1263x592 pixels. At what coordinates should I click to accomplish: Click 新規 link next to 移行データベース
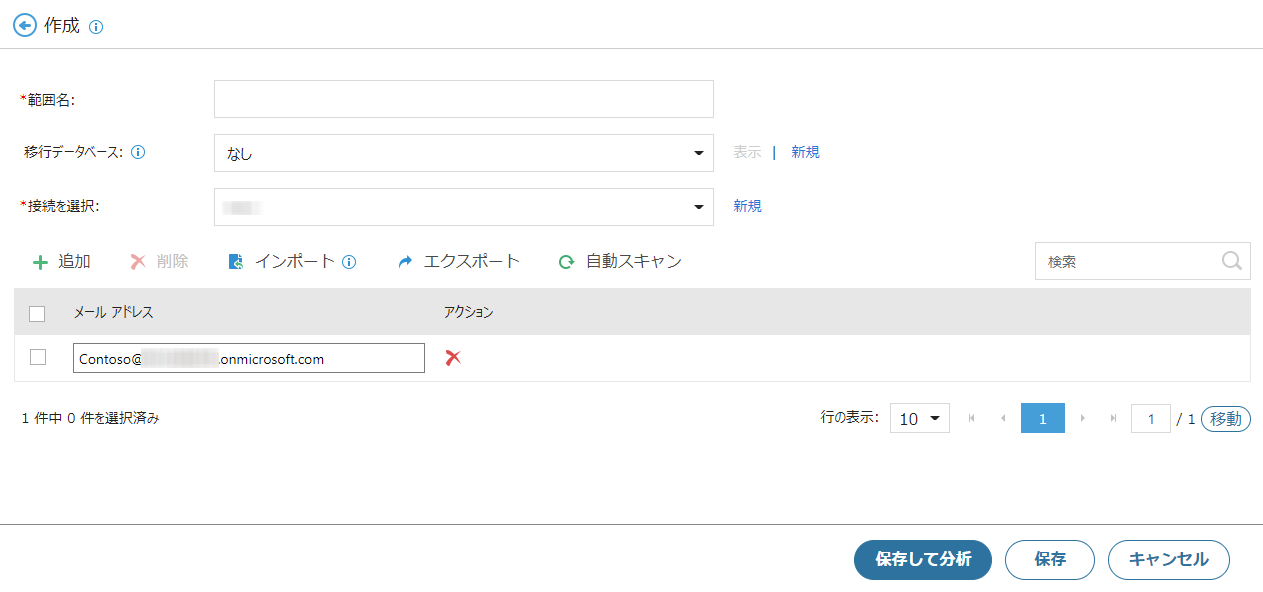805,152
